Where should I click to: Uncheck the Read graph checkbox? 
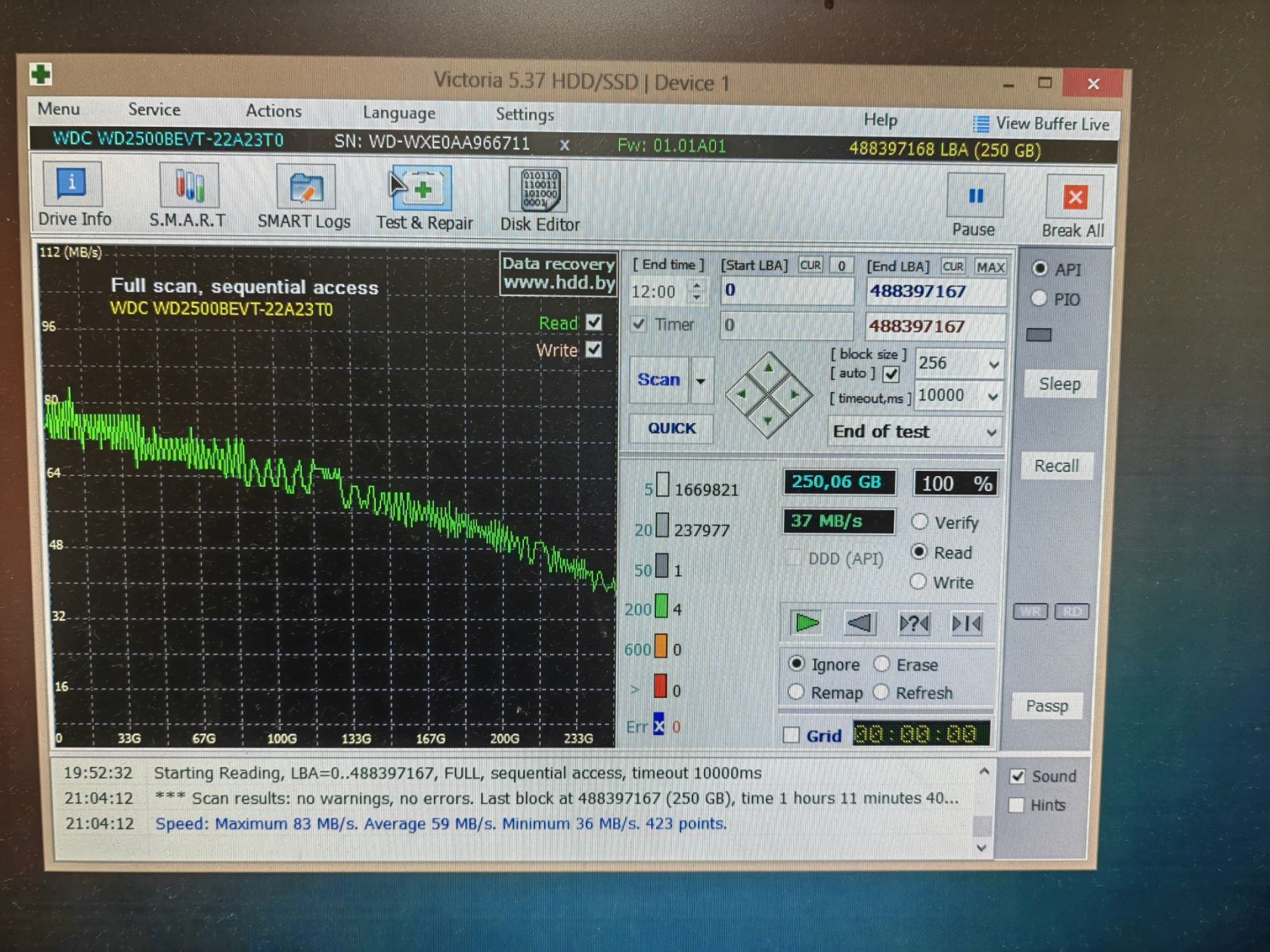tap(594, 323)
